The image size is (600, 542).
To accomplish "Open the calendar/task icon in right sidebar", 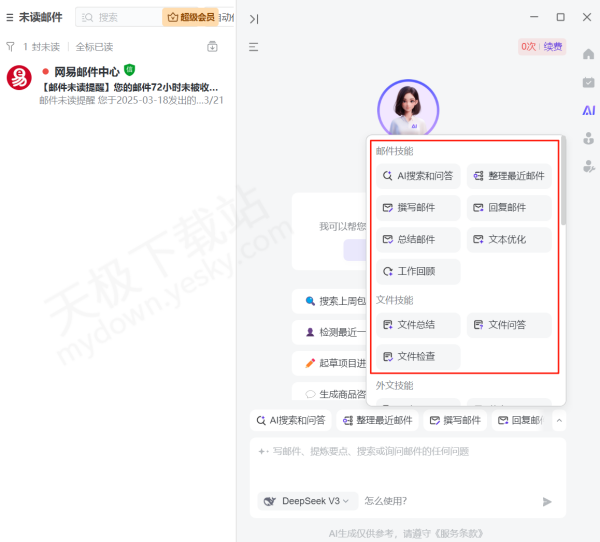I will 589,82.
